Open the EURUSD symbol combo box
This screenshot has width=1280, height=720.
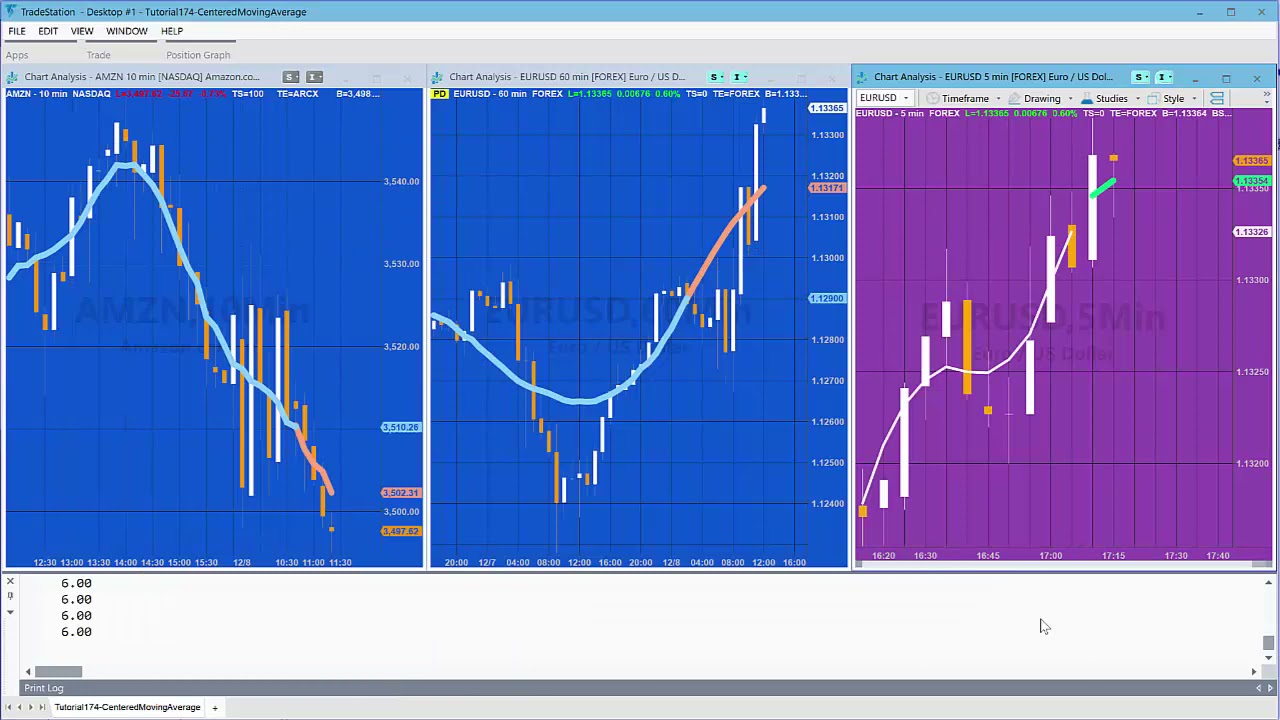(885, 98)
